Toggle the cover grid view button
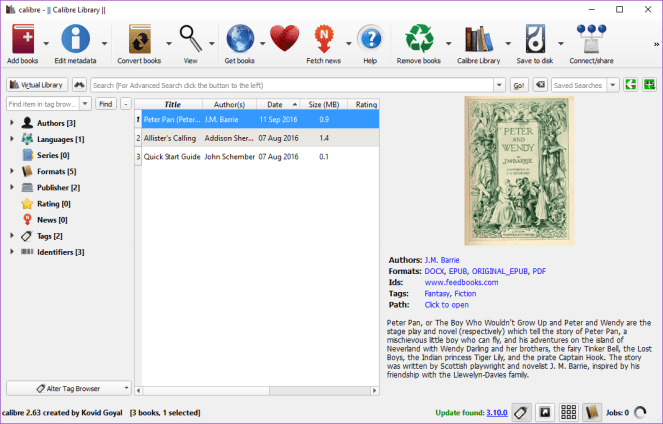Image resolution: width=663 pixels, height=424 pixels. pos(568,411)
